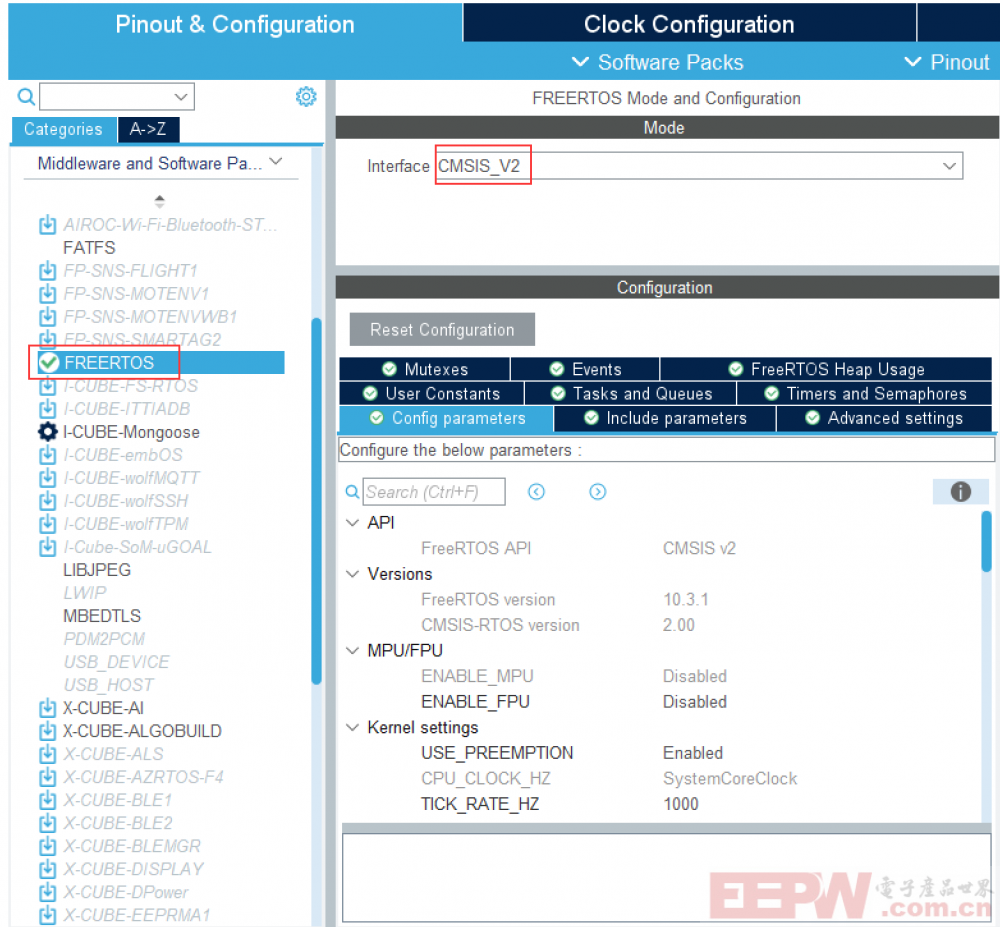Screen dimensions: 1000x927
Task: Click the TICK_RATE_HZ value 1000
Action: (680, 804)
